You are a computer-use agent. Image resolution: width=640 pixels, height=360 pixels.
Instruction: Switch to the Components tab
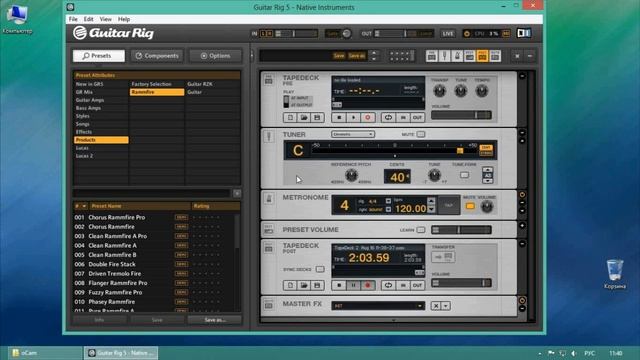pos(157,56)
